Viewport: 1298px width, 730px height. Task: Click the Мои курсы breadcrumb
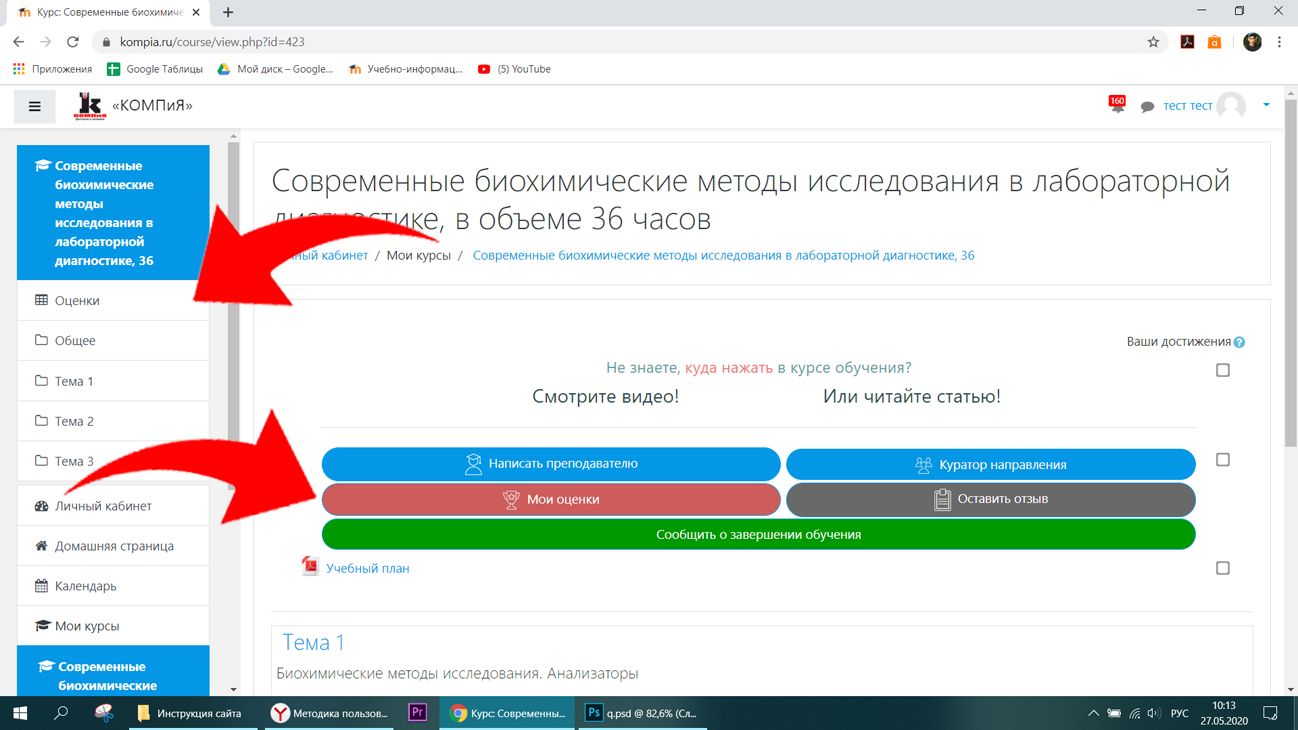418,256
